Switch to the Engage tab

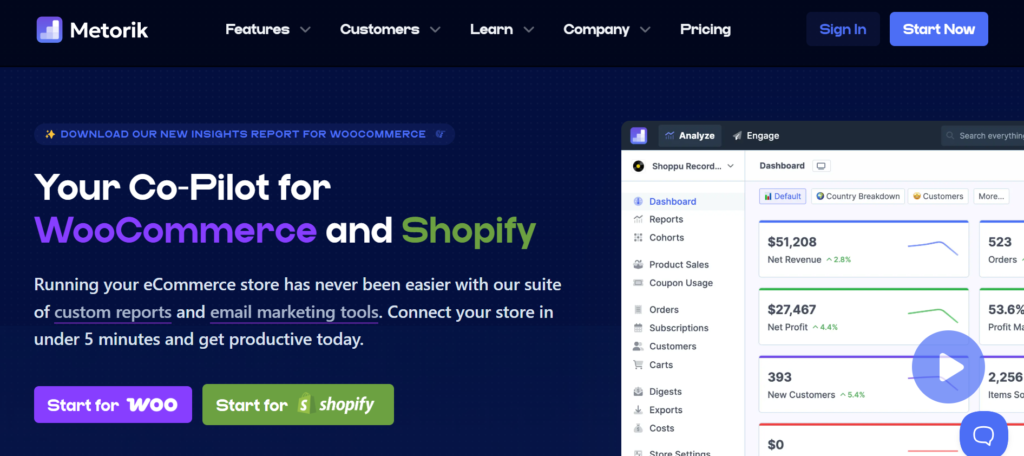755,135
